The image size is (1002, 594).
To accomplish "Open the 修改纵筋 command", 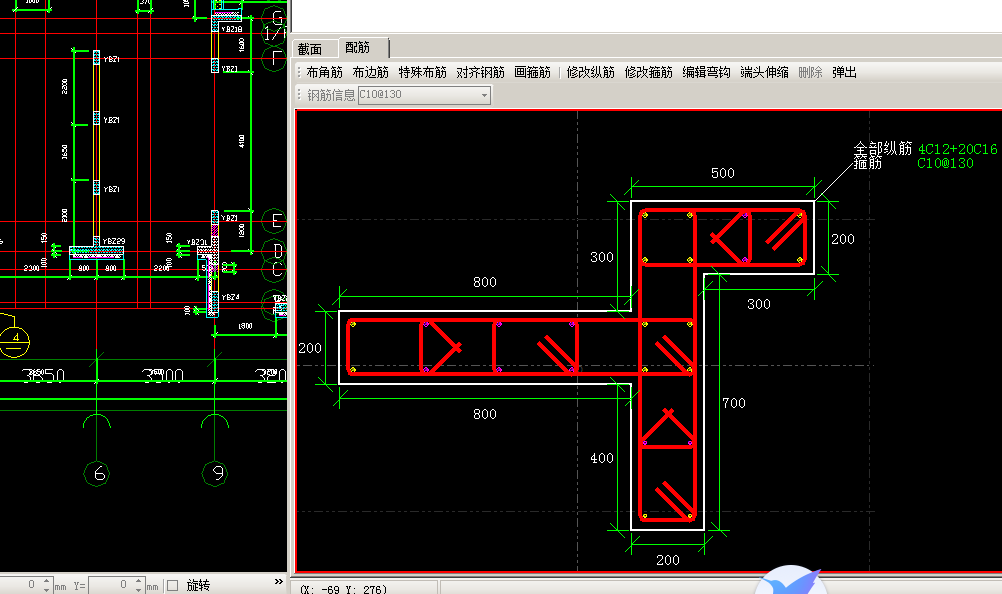I will [590, 72].
